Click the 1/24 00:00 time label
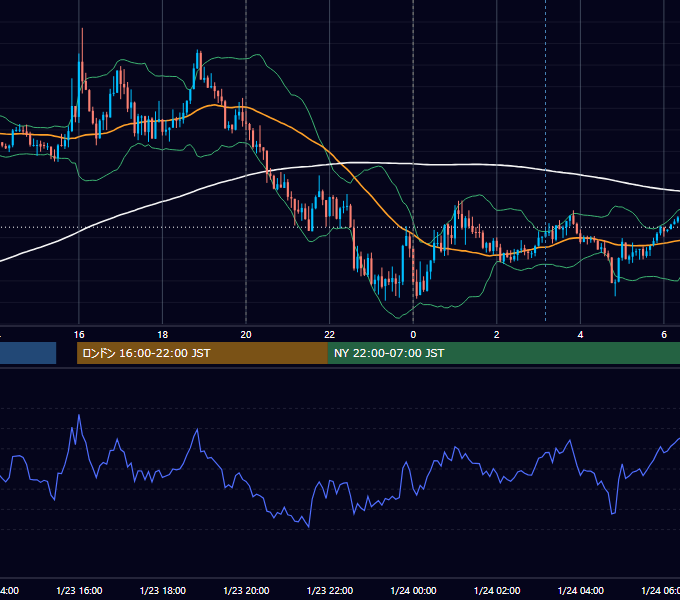The image size is (680, 600). 413,590
